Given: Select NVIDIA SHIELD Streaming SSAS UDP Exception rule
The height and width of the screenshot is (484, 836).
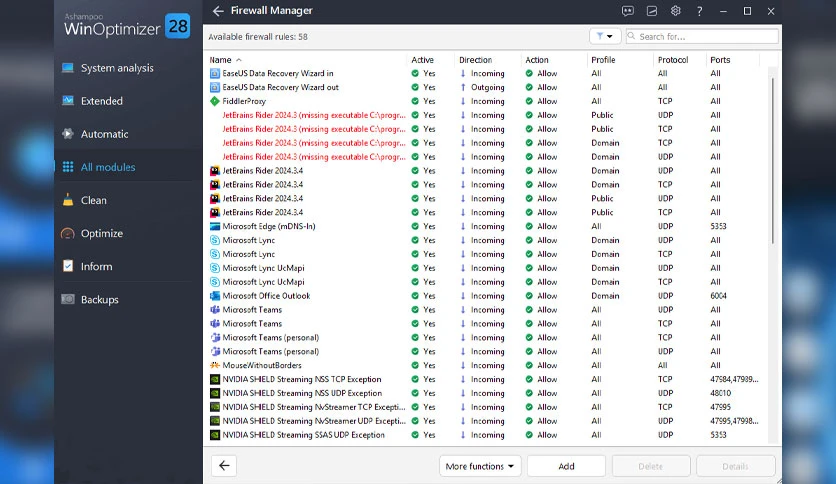Looking at the screenshot, I should tap(303, 435).
